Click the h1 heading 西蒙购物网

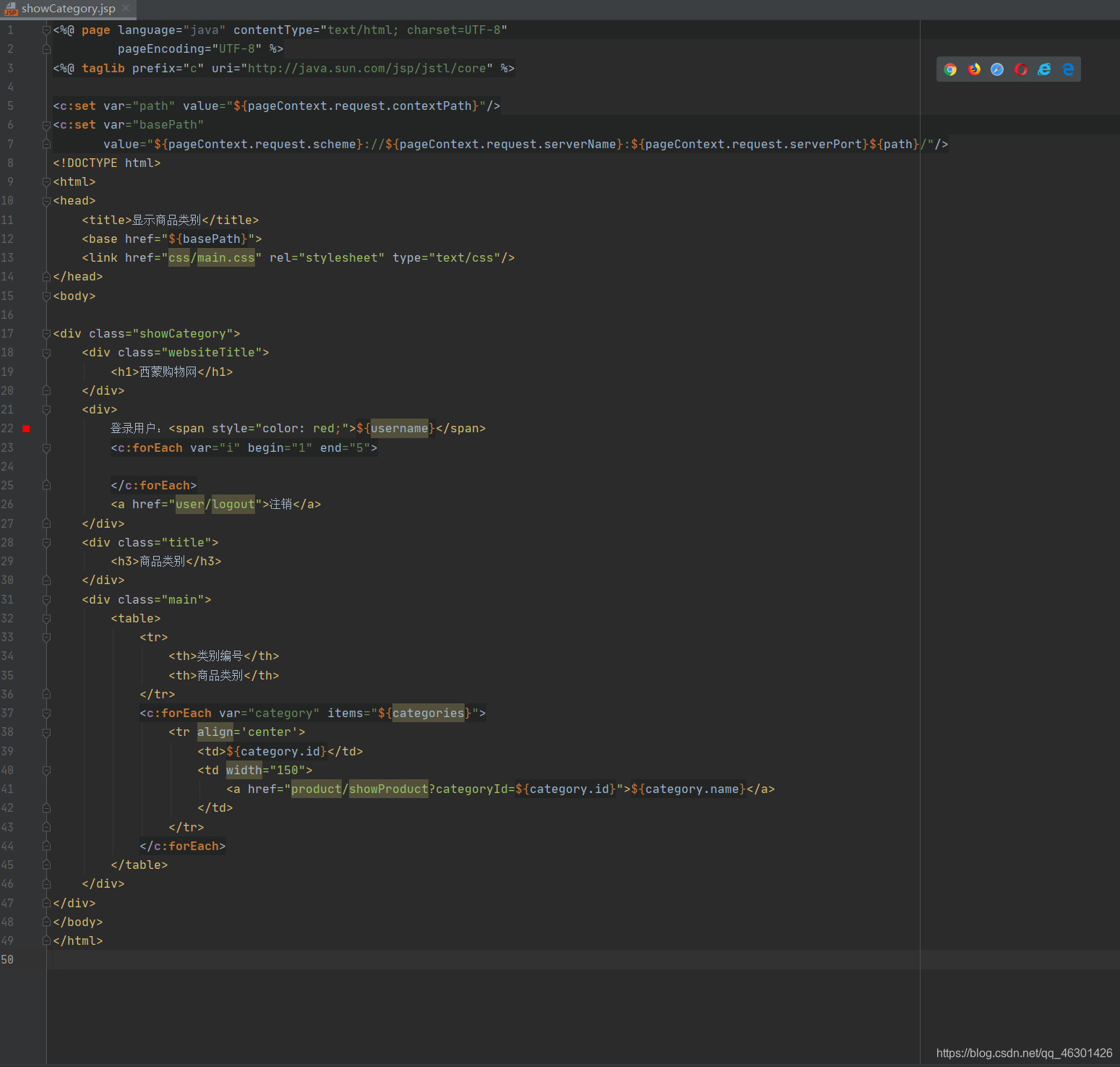pos(168,372)
